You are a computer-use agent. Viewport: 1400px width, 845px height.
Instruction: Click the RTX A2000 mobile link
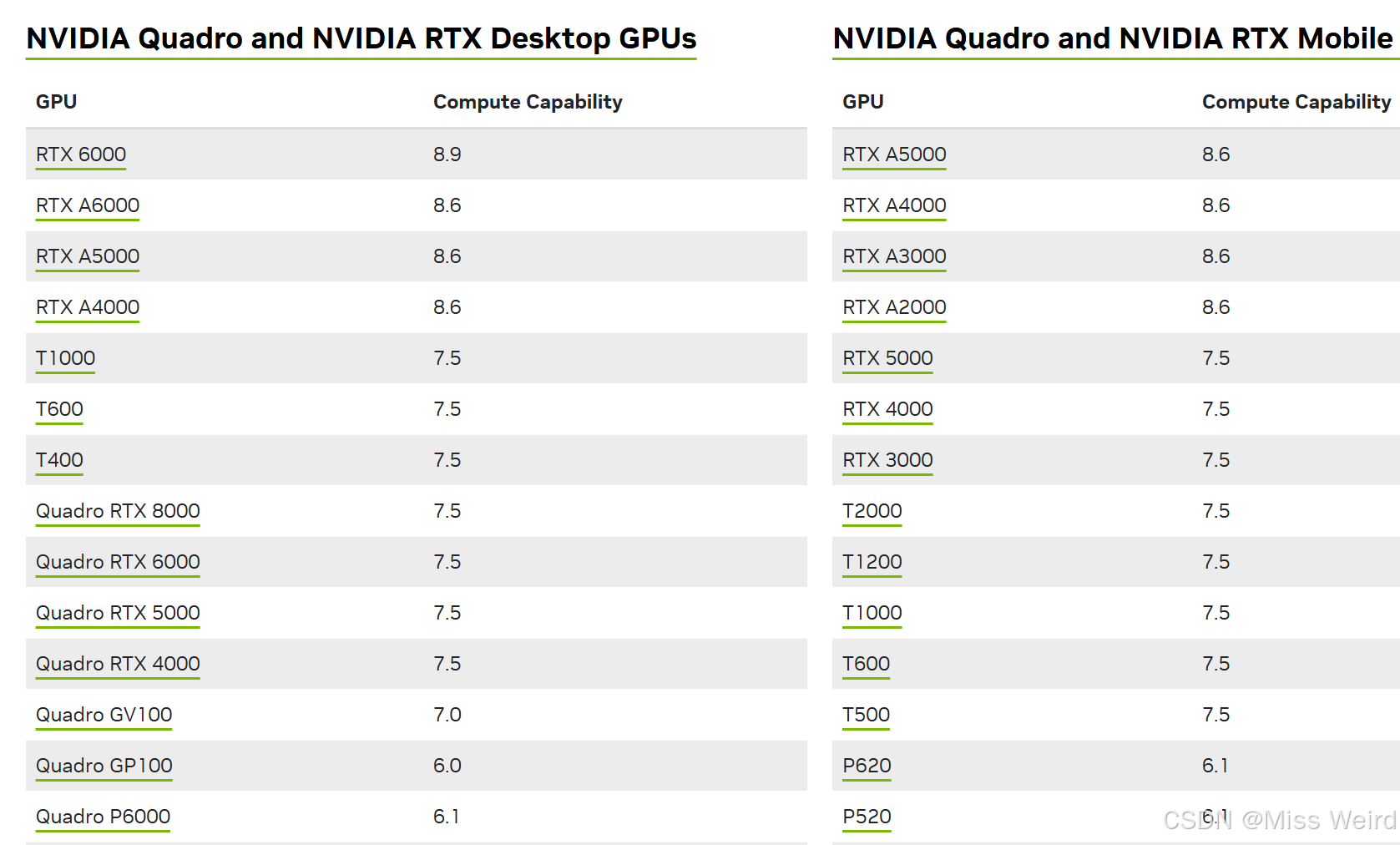[x=894, y=307]
